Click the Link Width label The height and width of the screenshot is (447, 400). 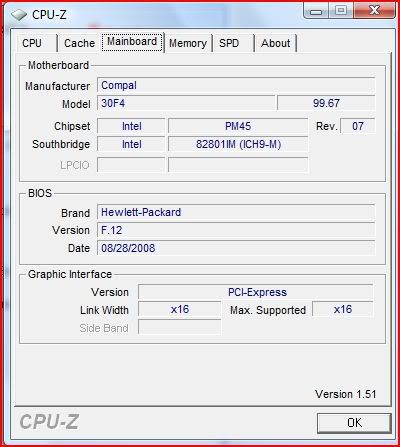(104, 310)
